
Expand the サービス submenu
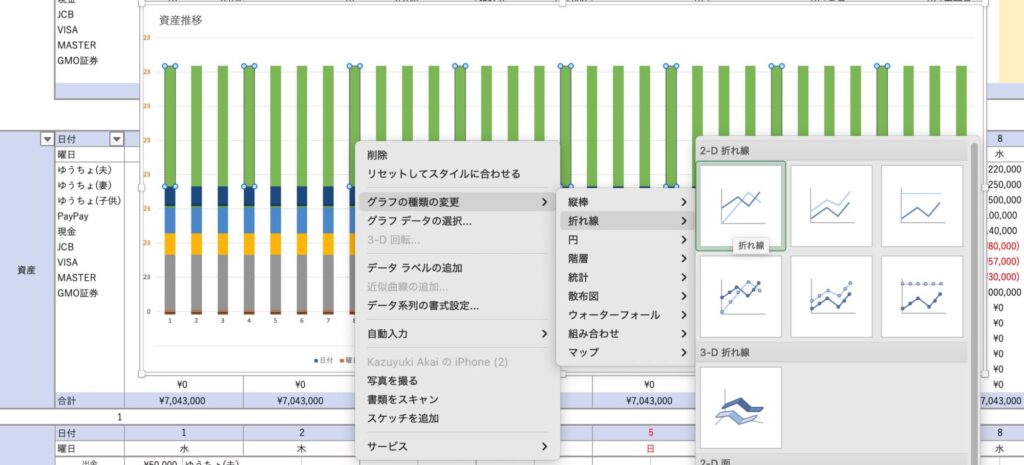[455, 446]
